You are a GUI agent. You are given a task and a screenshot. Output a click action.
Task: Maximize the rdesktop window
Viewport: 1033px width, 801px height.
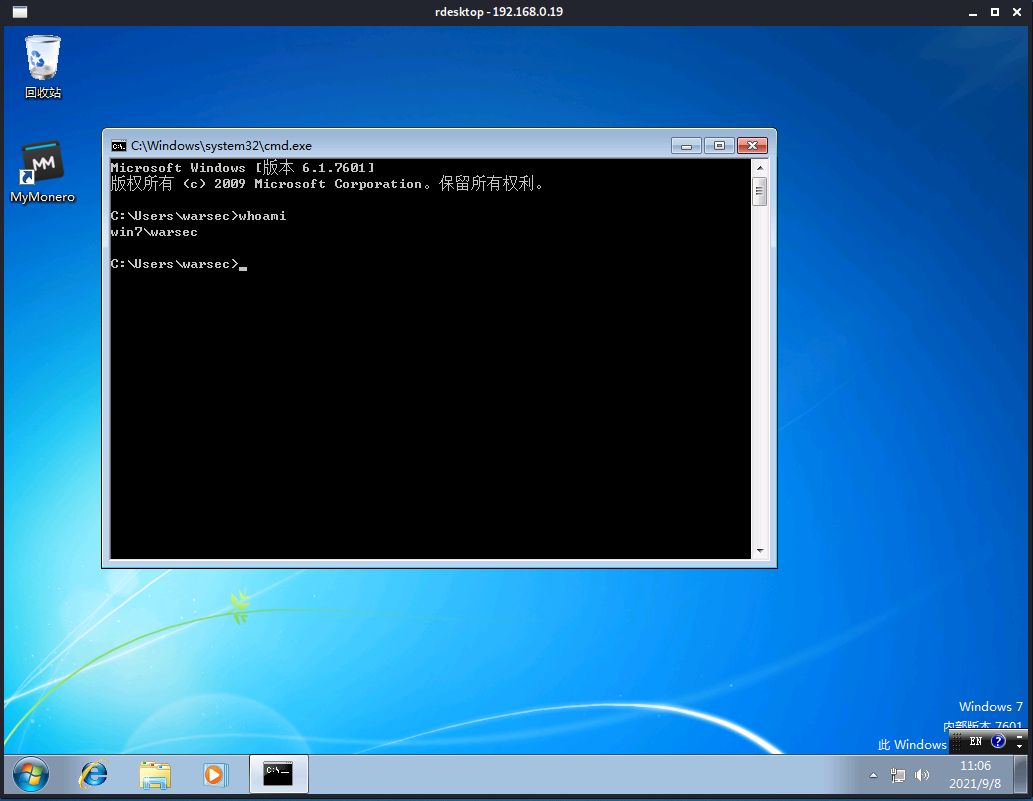pyautogui.click(x=995, y=12)
